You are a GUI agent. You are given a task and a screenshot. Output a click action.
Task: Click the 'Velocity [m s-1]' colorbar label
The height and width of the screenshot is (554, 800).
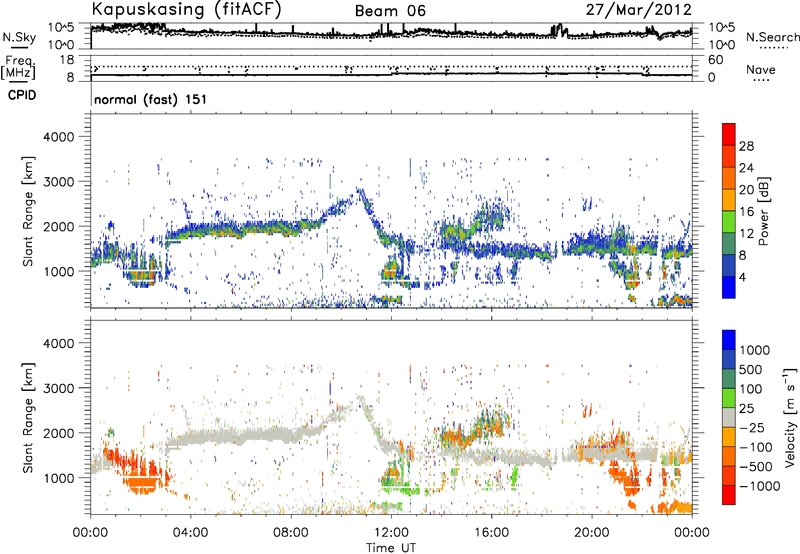point(790,417)
